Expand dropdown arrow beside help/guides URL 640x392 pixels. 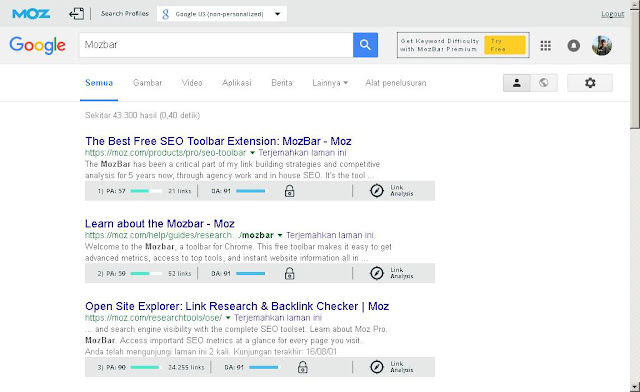[280, 235]
